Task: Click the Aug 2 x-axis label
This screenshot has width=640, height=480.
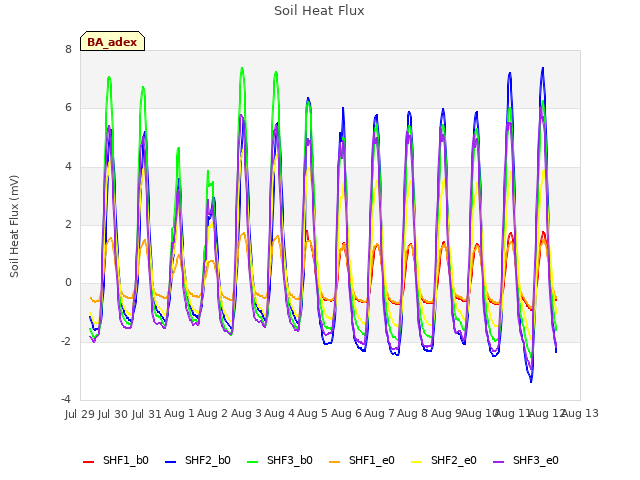Action: click(212, 413)
